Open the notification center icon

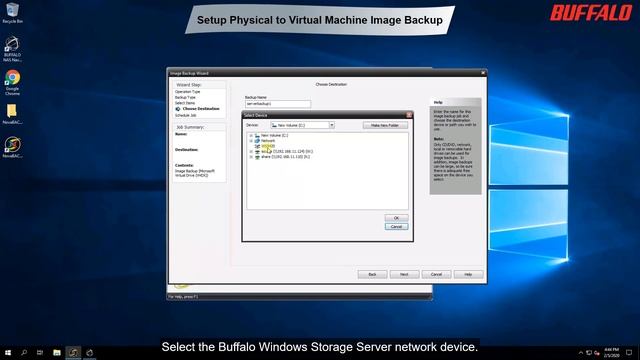[x=629, y=353]
